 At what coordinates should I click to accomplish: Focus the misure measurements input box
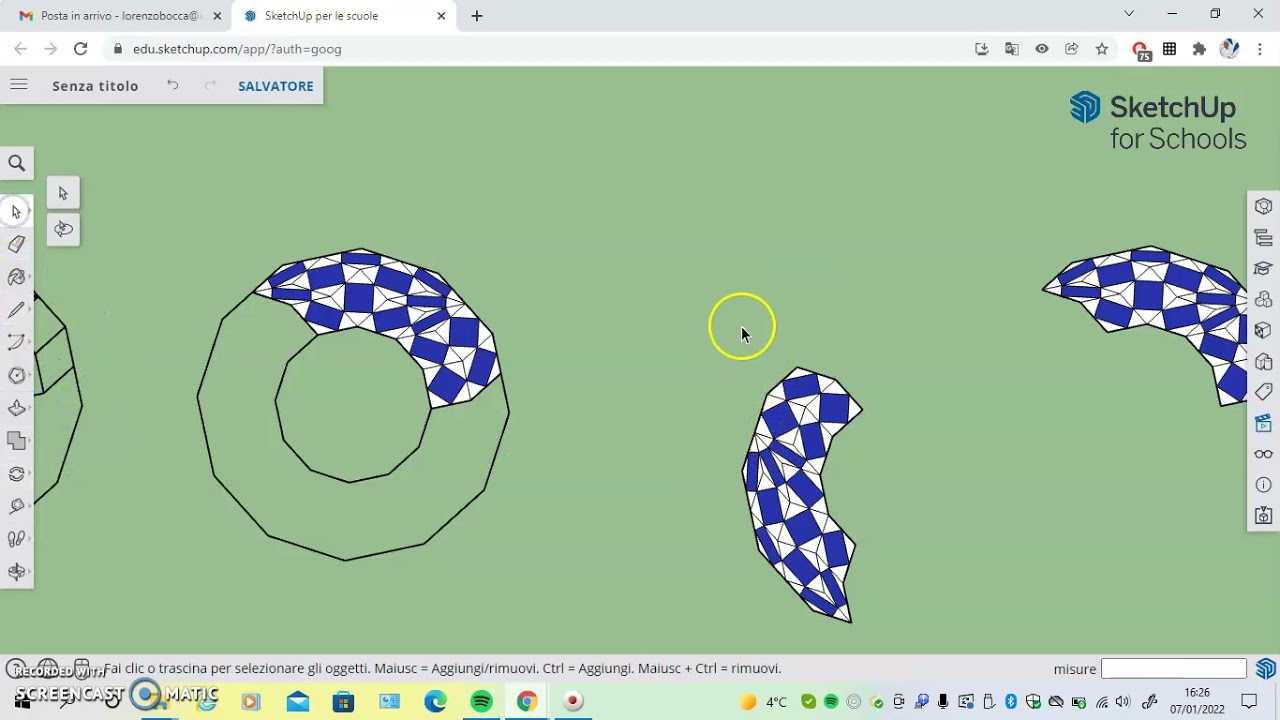tap(1174, 669)
